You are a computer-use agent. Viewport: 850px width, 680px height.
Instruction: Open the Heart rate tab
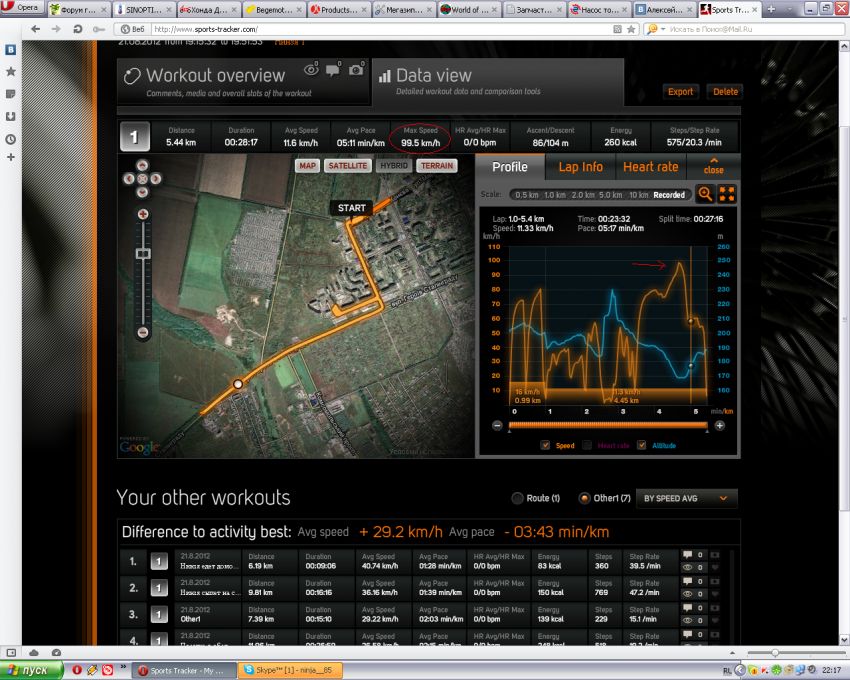pos(651,167)
